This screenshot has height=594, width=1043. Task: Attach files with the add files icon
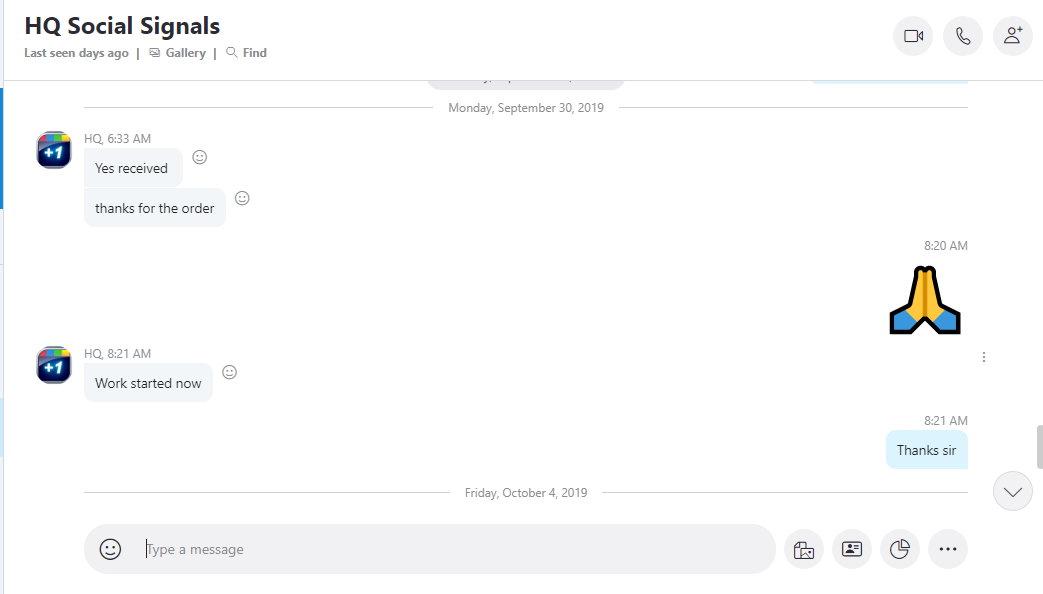tap(804, 549)
